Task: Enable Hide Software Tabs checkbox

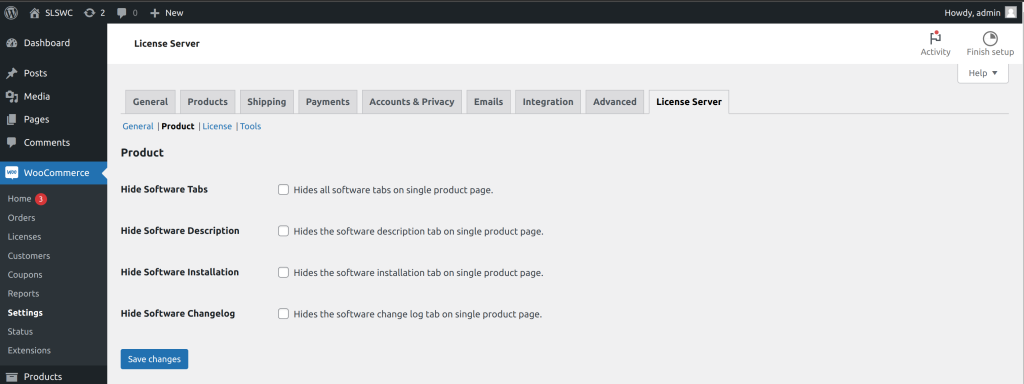Action: (283, 189)
